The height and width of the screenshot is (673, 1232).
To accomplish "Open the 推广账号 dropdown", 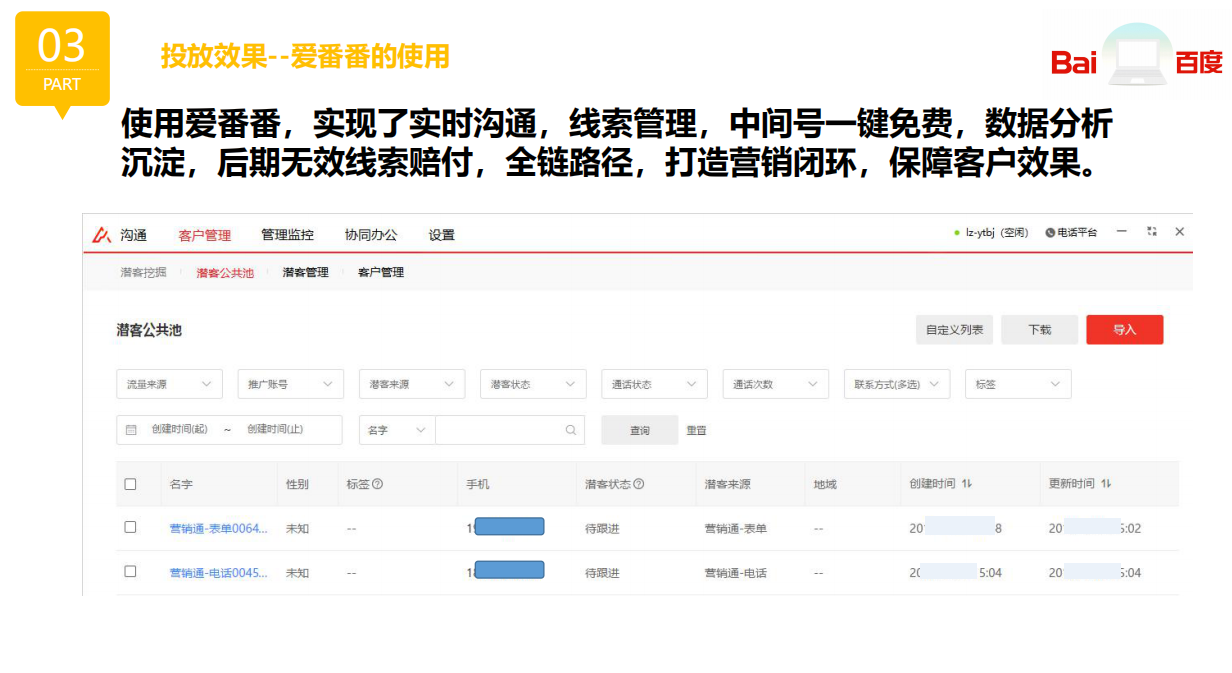I will pos(290,384).
